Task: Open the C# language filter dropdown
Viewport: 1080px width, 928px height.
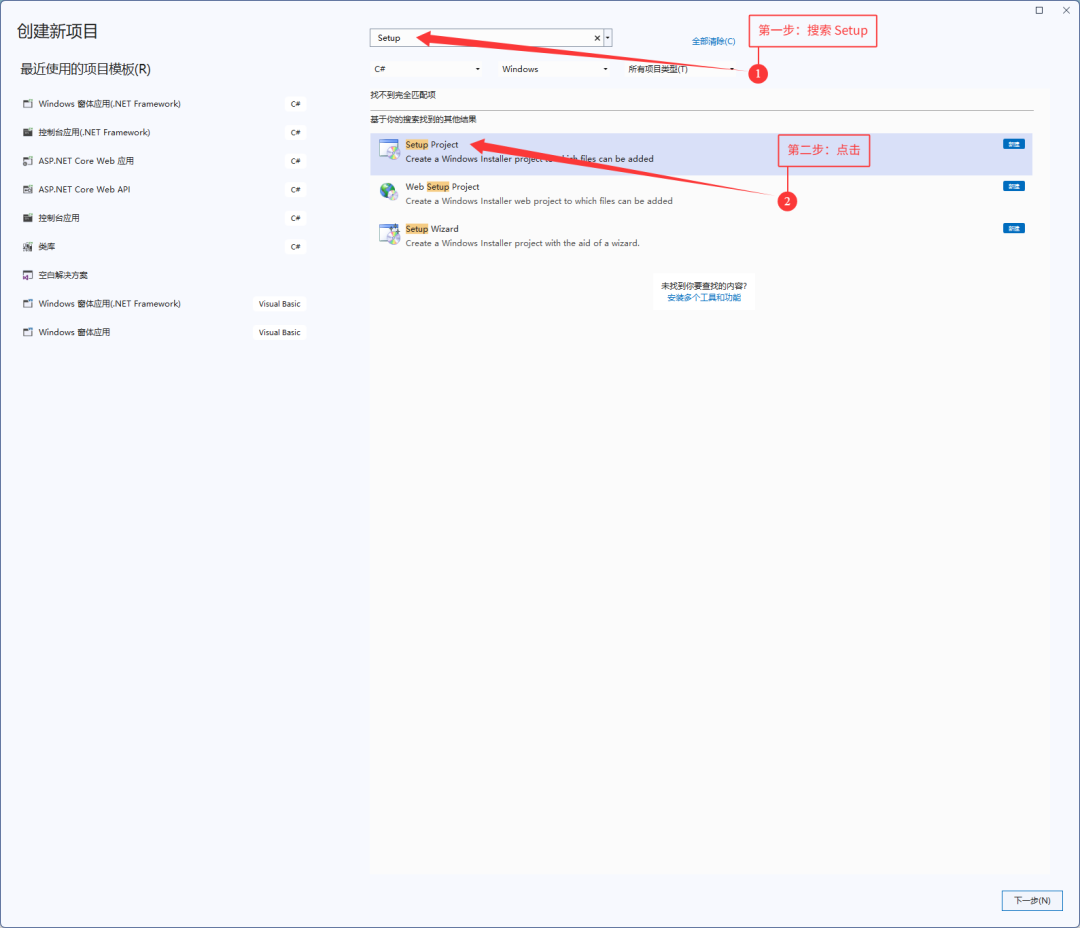Action: (427, 69)
